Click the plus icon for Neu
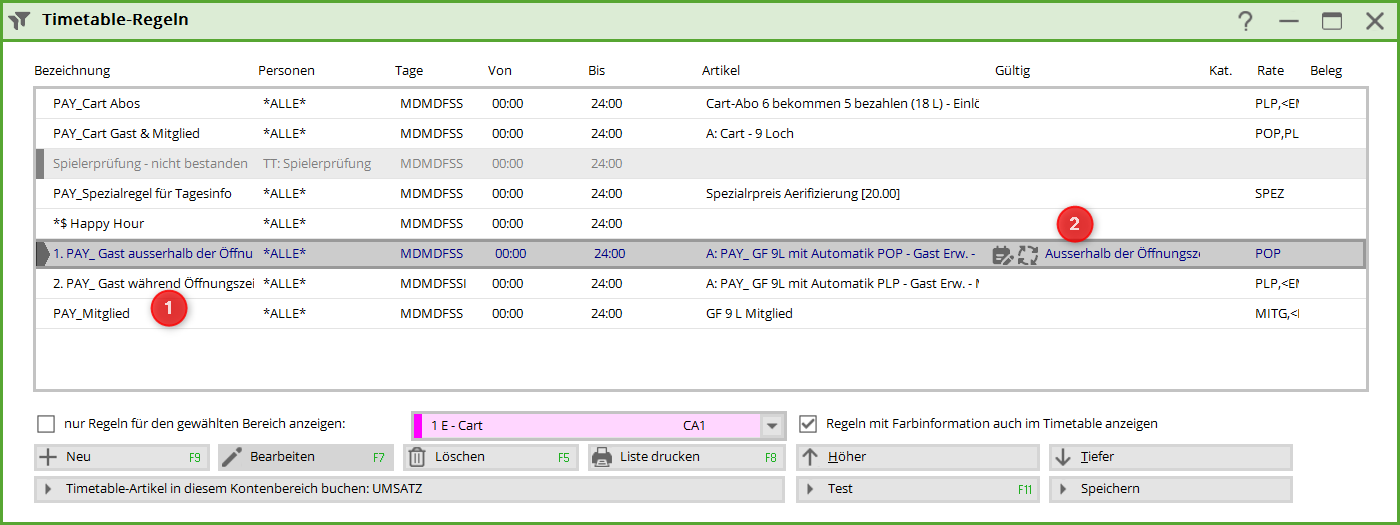 47,457
